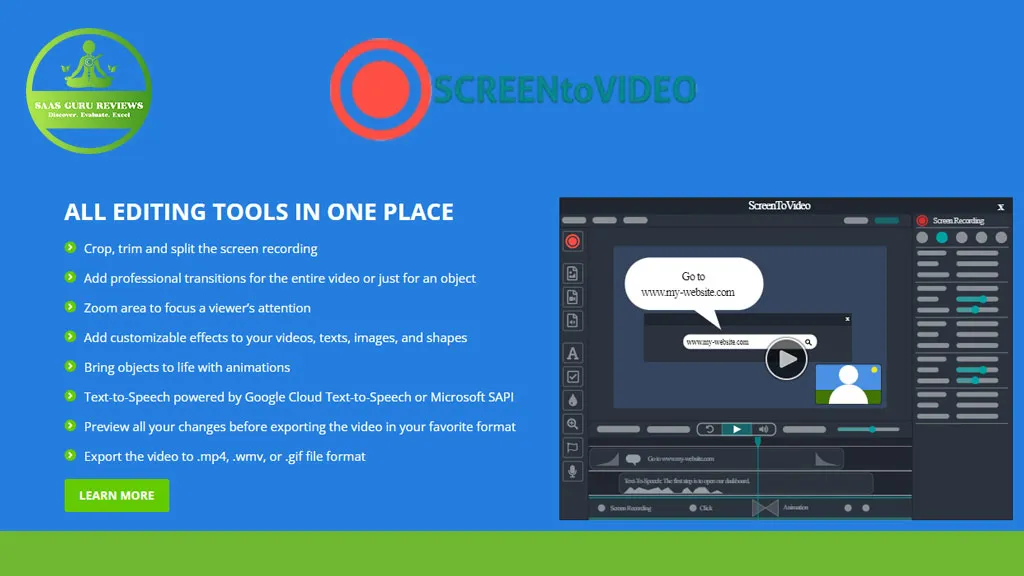
Task: Click the green bullet beside 'Export the video'
Action: pos(71,455)
